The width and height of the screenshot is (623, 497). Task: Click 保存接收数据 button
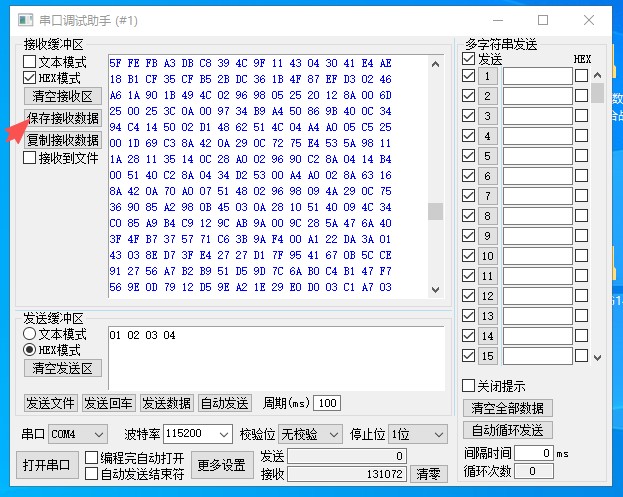pos(62,118)
